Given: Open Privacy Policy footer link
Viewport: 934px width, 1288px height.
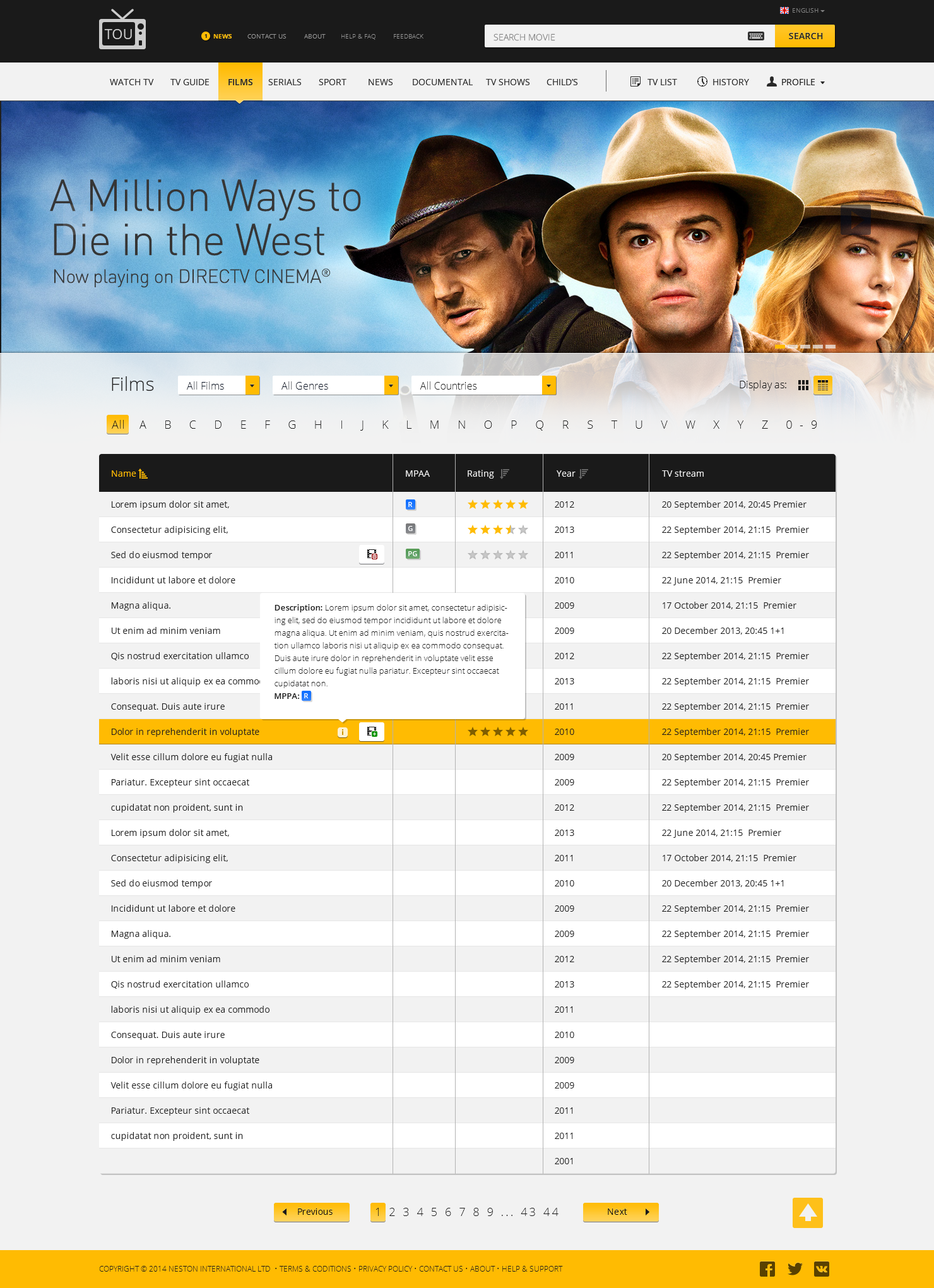Looking at the screenshot, I should (x=385, y=1268).
